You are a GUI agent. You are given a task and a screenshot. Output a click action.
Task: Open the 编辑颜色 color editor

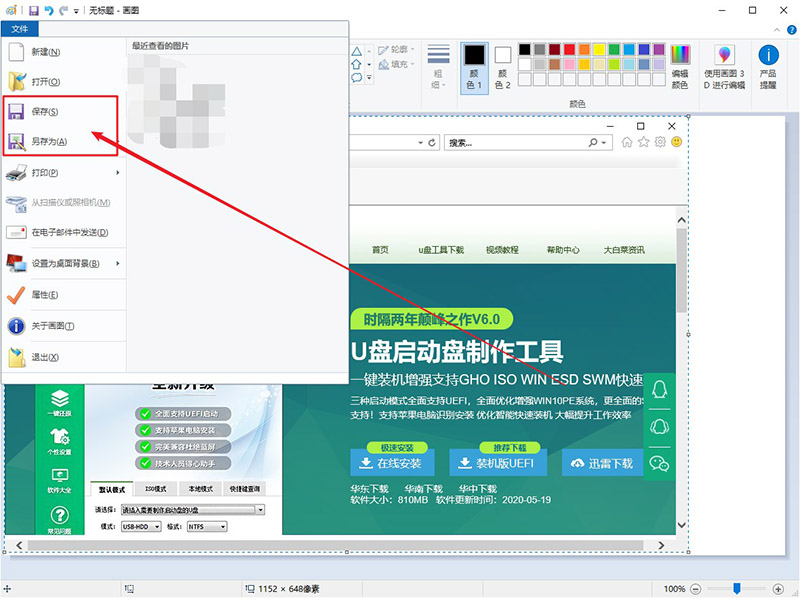[x=680, y=60]
